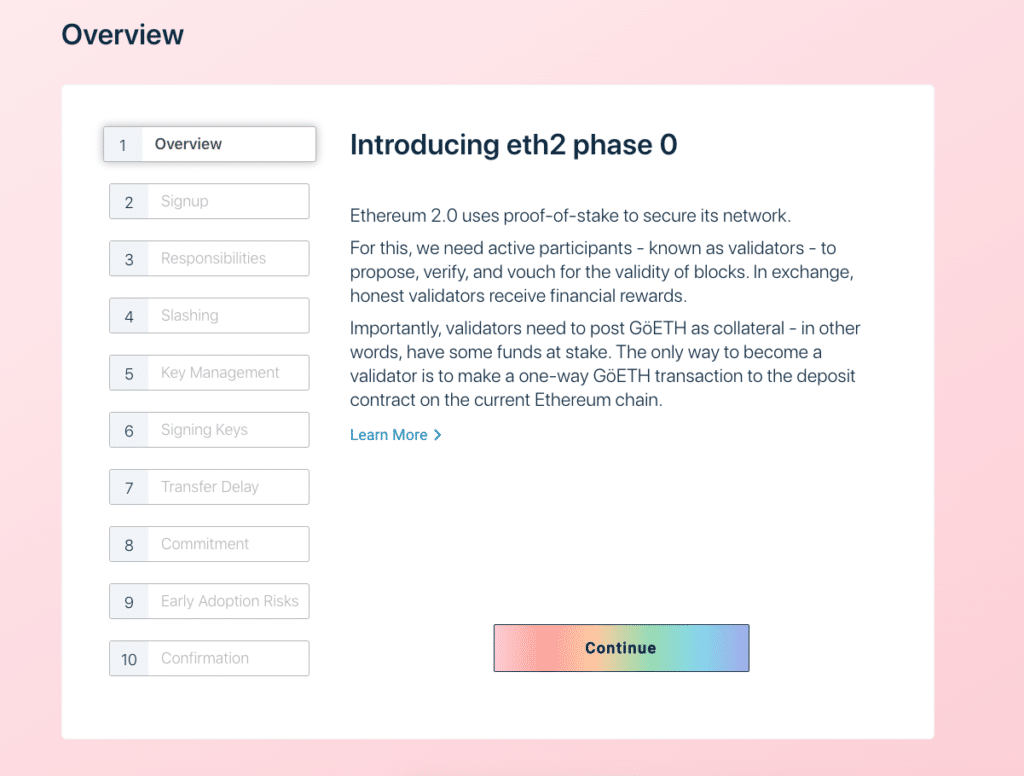1024x776 pixels.
Task: Click the number 1 step badge
Action: (x=123, y=144)
